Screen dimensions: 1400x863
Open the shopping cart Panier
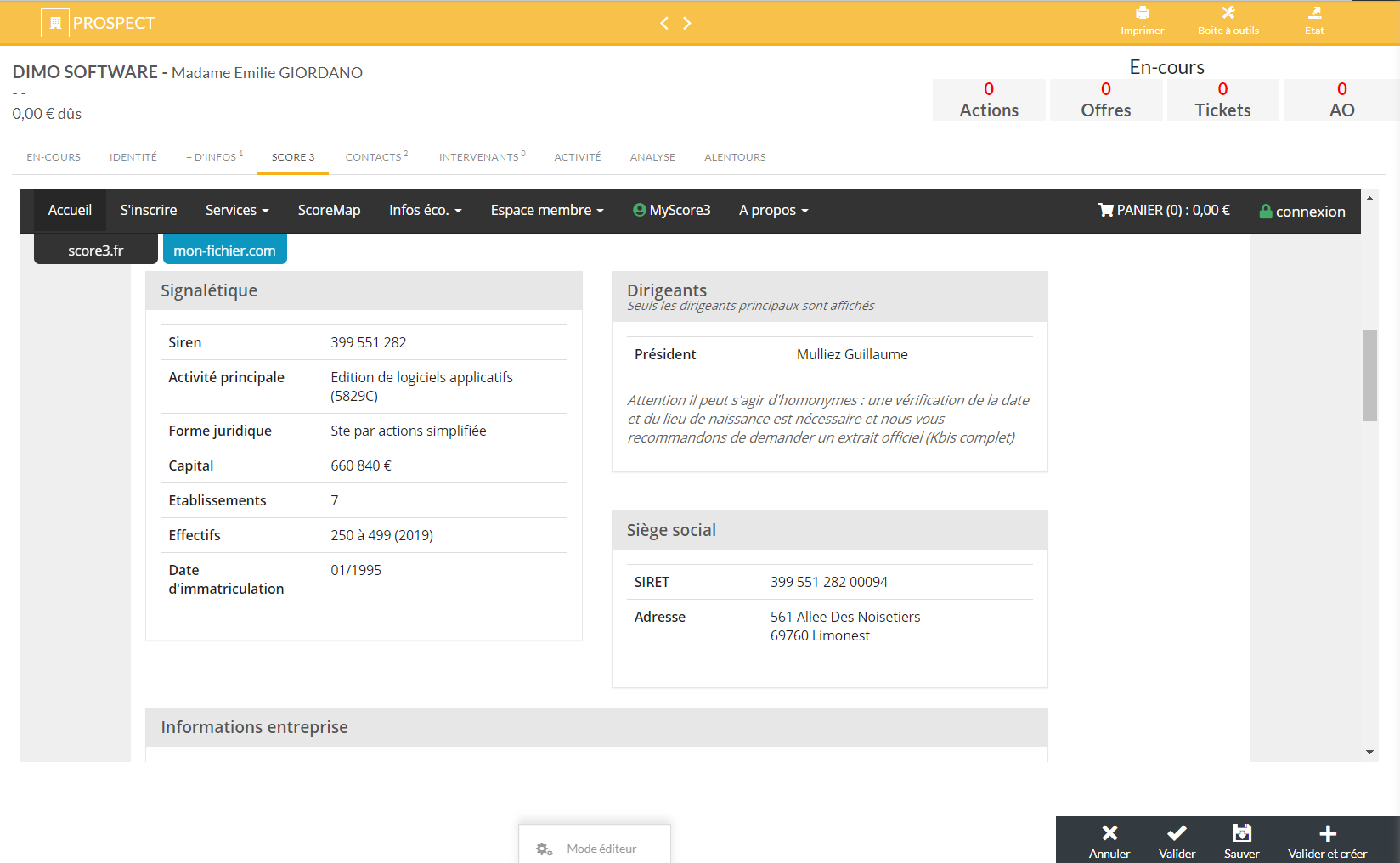pos(1163,210)
